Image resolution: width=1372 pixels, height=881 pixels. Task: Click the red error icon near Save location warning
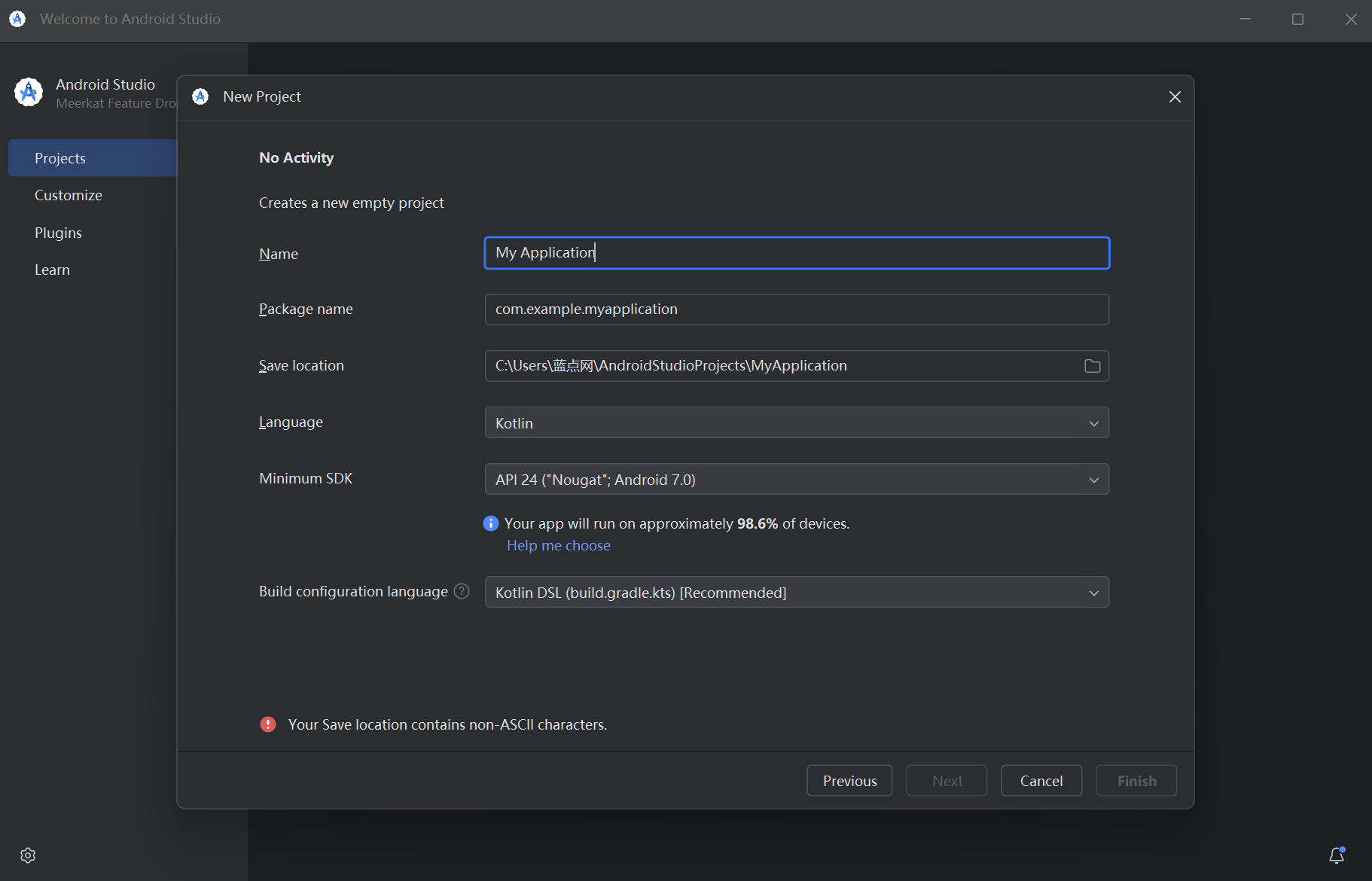(268, 724)
